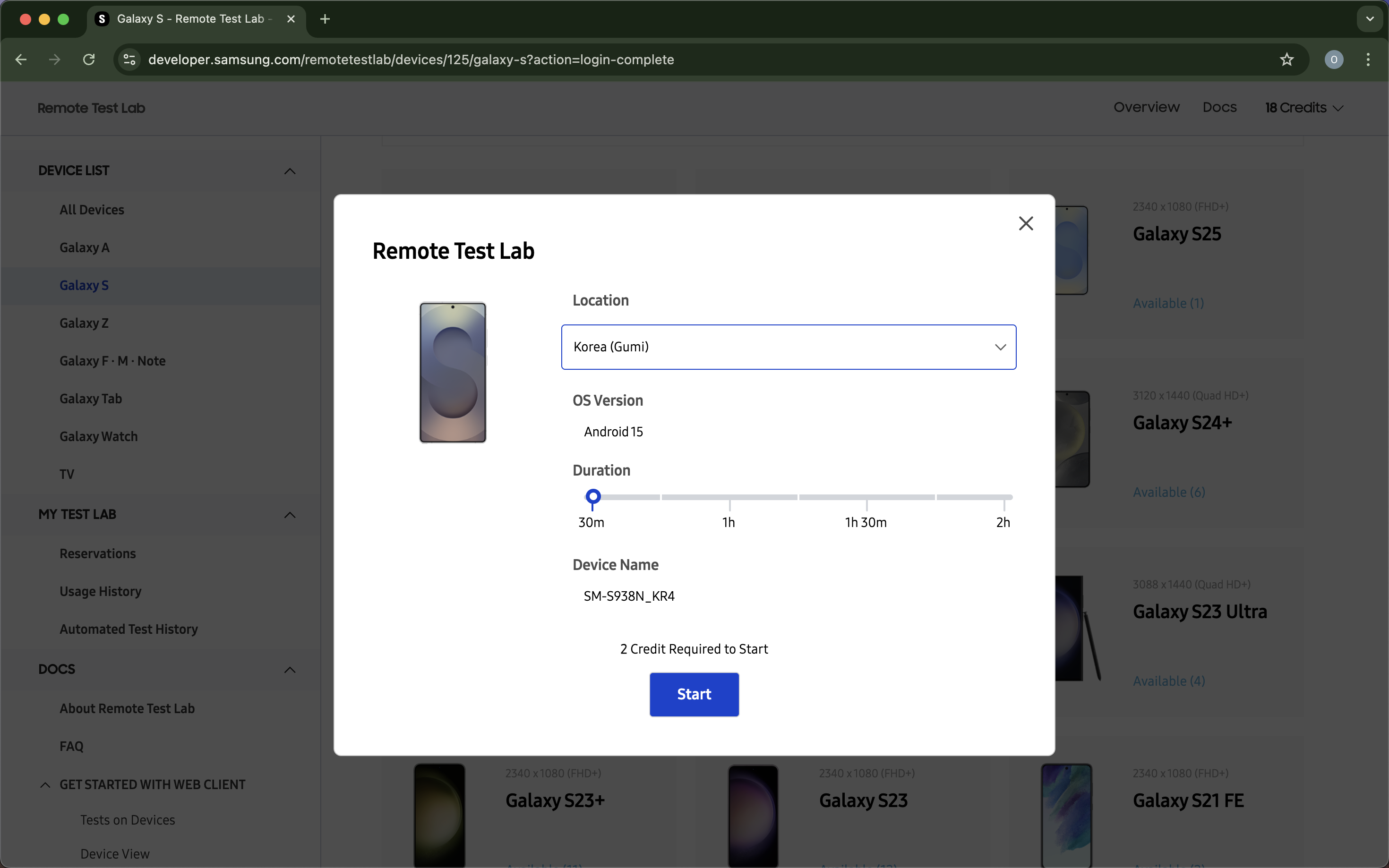The image size is (1389, 868).
Task: Select Galaxy S in device list
Action: 84,285
